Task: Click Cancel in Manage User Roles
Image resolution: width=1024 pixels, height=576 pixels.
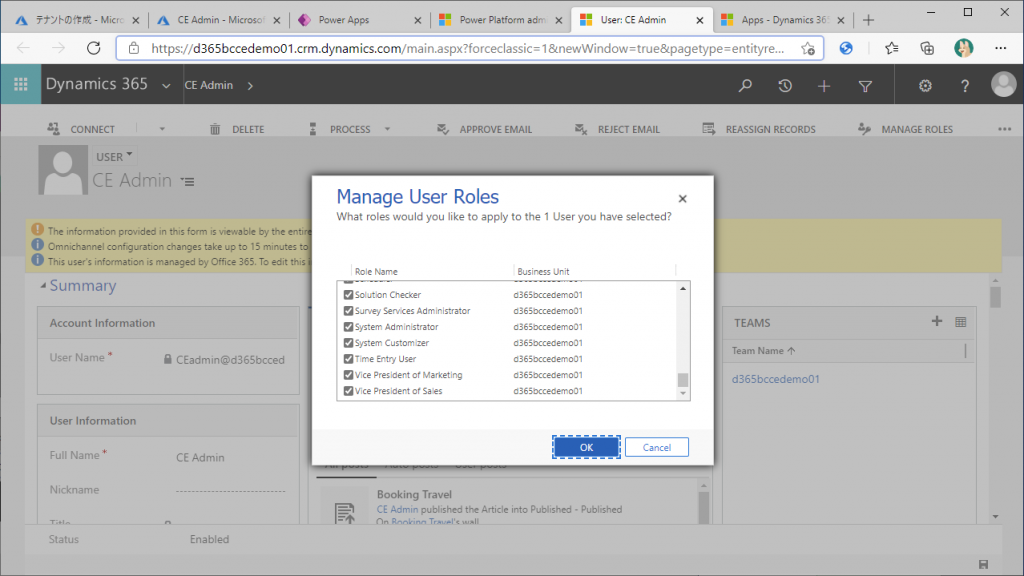Action: (656, 447)
